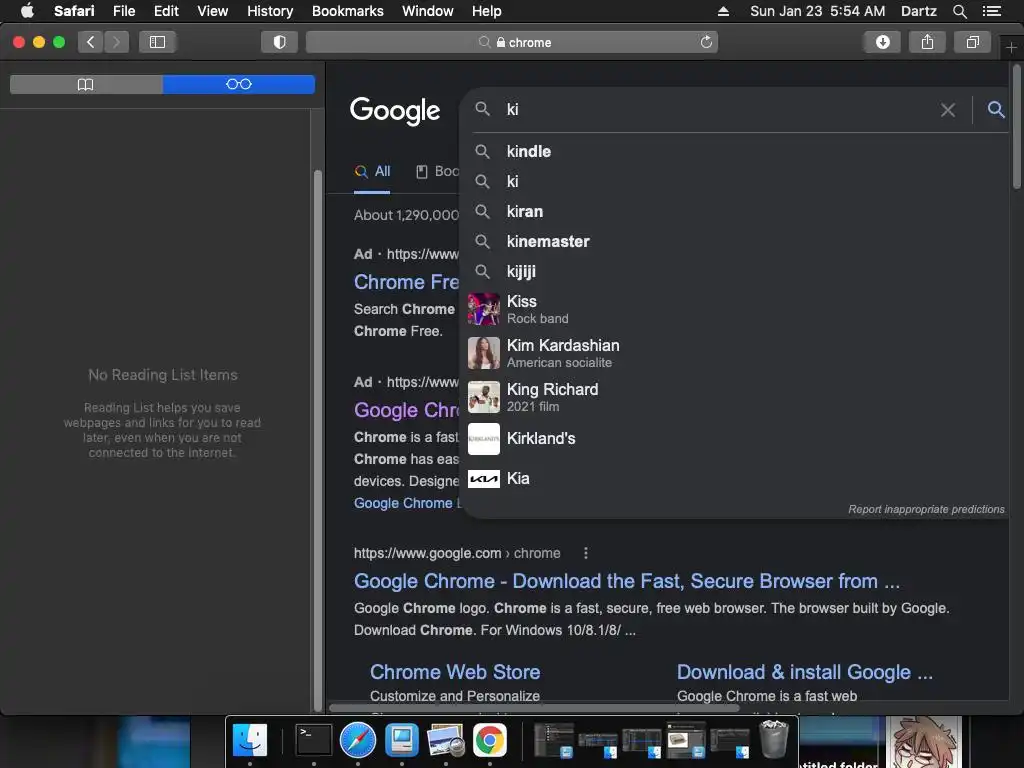
Task: Go back with the Safari back arrow
Action: point(91,42)
